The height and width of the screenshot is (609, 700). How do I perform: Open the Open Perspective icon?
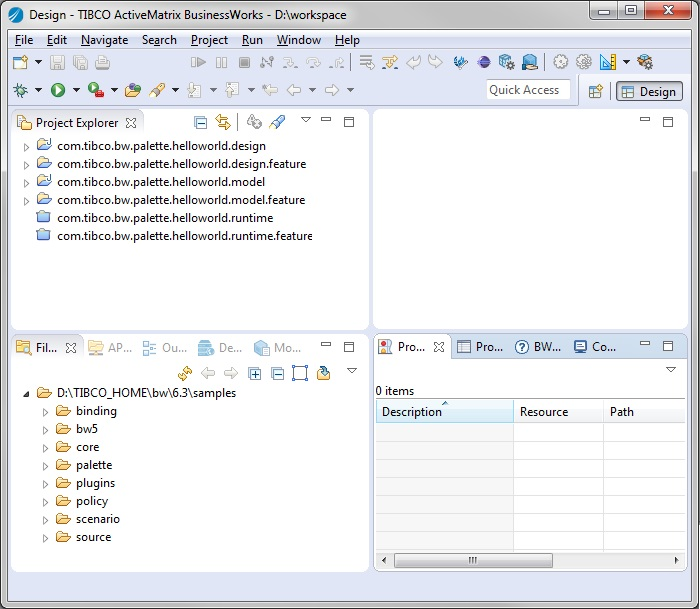point(596,91)
